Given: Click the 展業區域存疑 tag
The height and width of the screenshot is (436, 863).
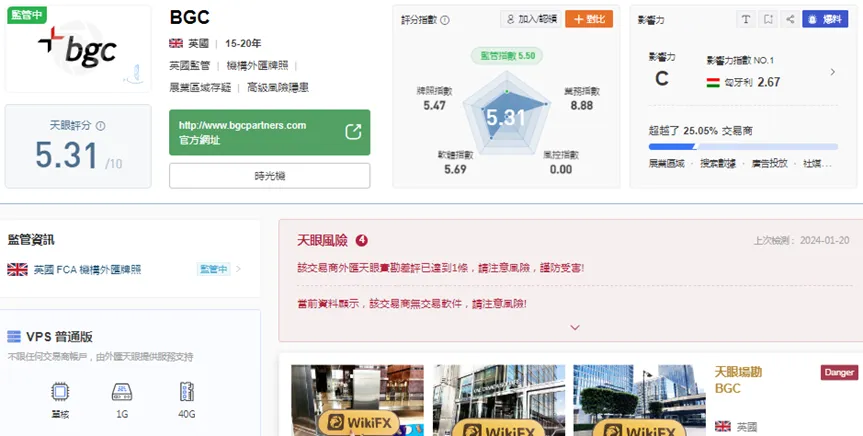Looking at the screenshot, I should [200, 88].
